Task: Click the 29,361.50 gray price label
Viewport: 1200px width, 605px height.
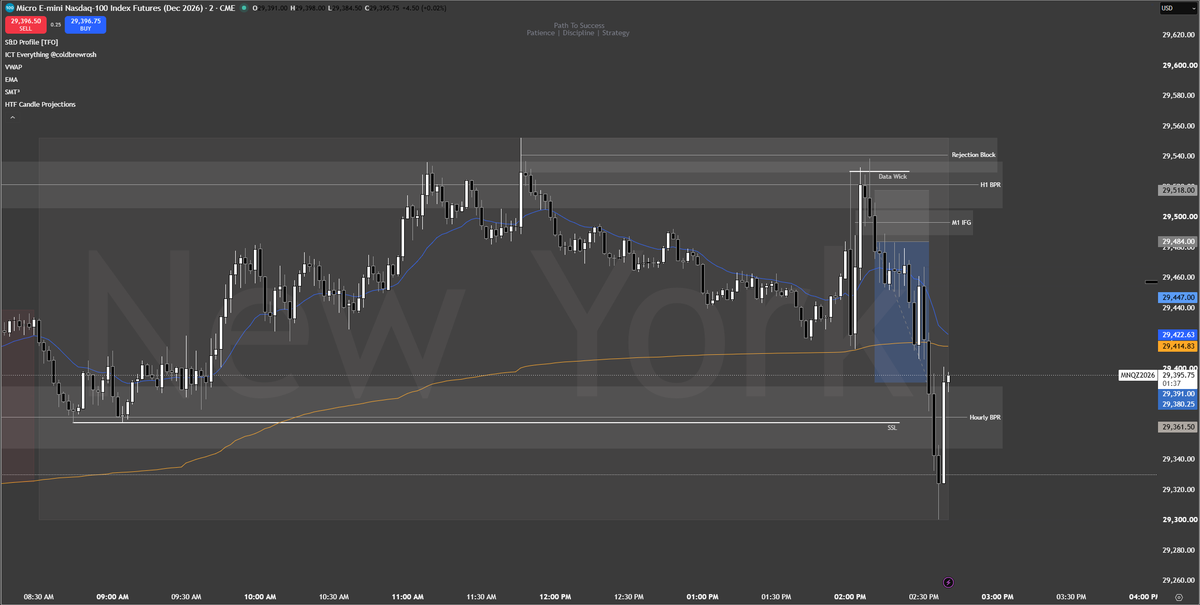Action: [1178, 427]
